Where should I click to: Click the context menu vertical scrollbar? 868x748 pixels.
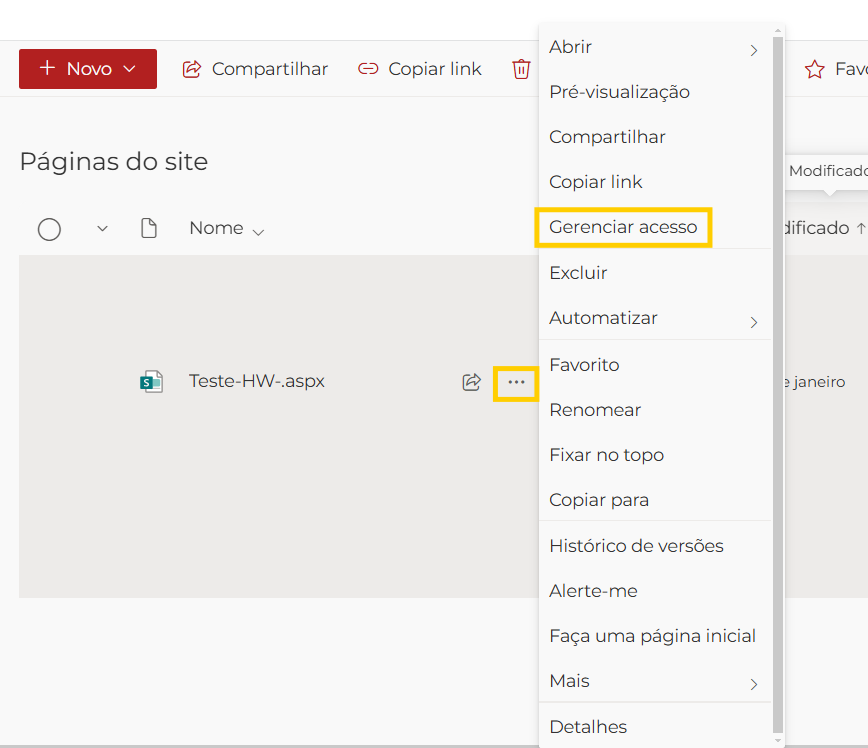click(x=778, y=380)
